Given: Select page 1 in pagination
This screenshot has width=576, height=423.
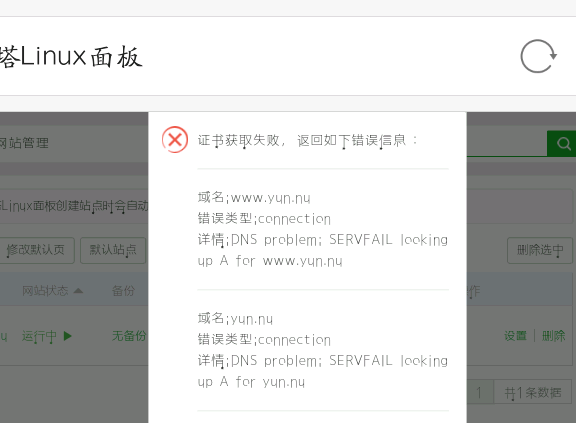Looking at the screenshot, I should click(x=479, y=393).
